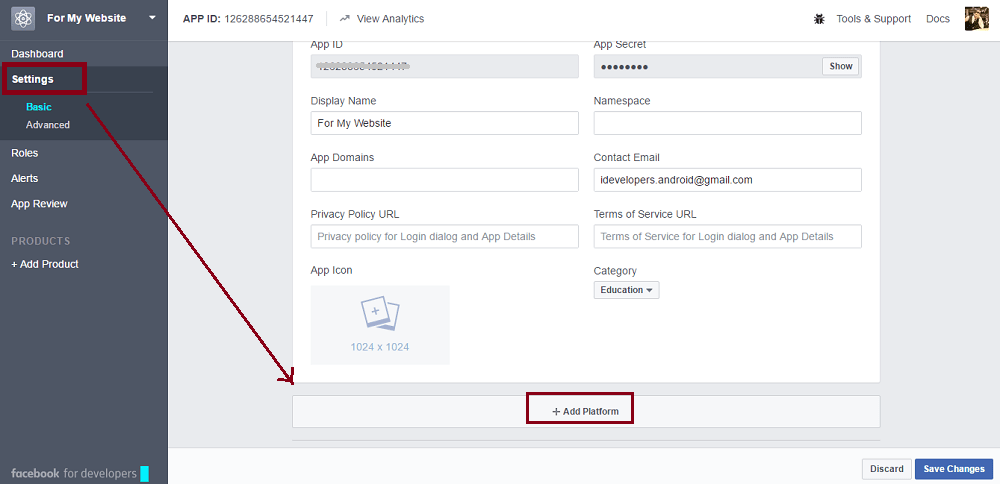This screenshot has height=484, width=1000.
Task: Click the app atom logo icon
Action: coord(23,18)
